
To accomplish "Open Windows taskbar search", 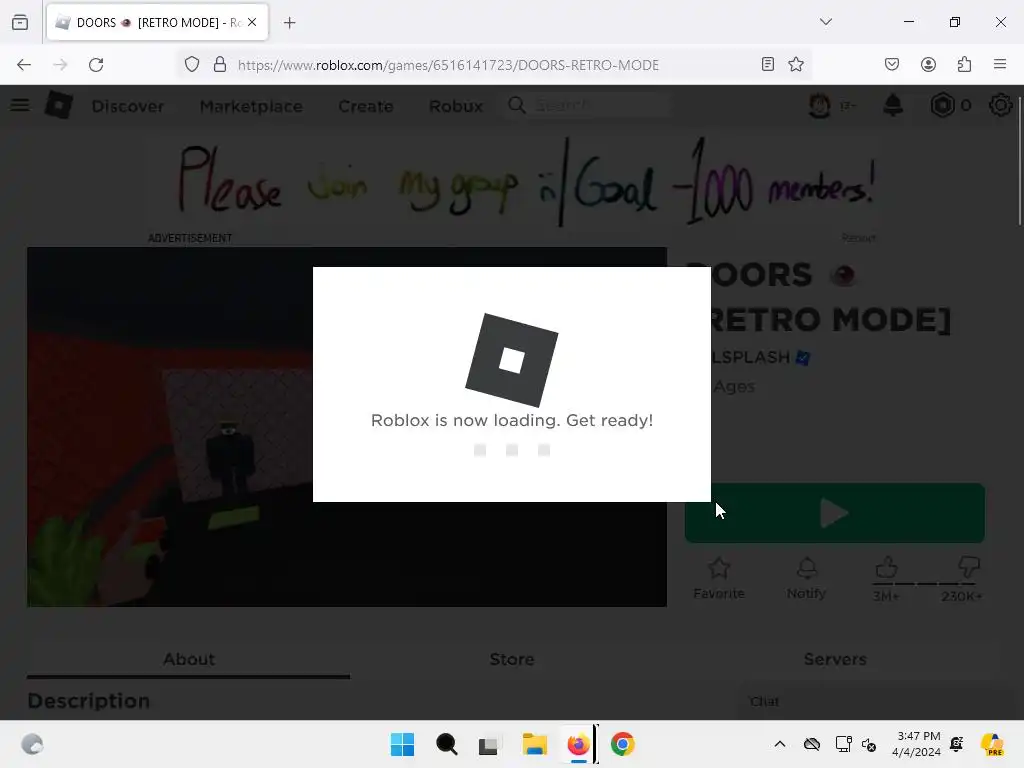I will (447, 744).
